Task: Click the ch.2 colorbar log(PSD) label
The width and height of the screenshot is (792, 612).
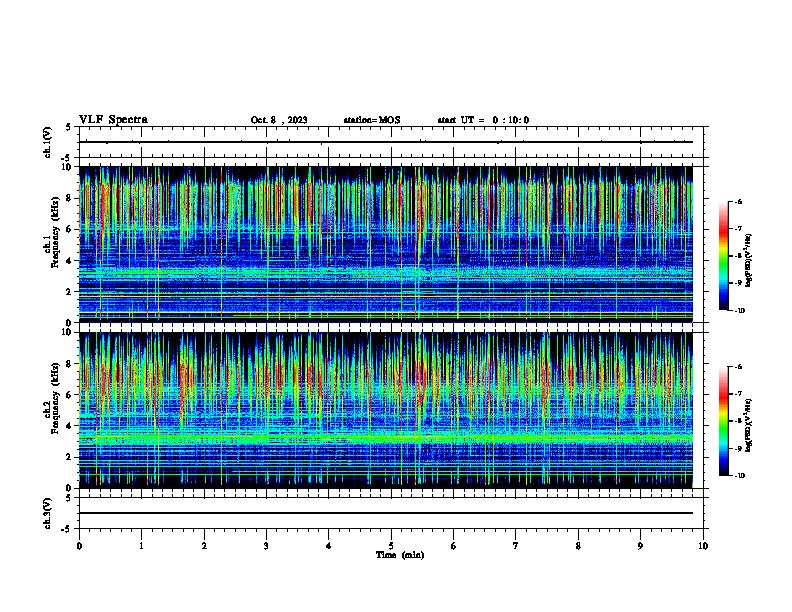Action: tap(748, 425)
